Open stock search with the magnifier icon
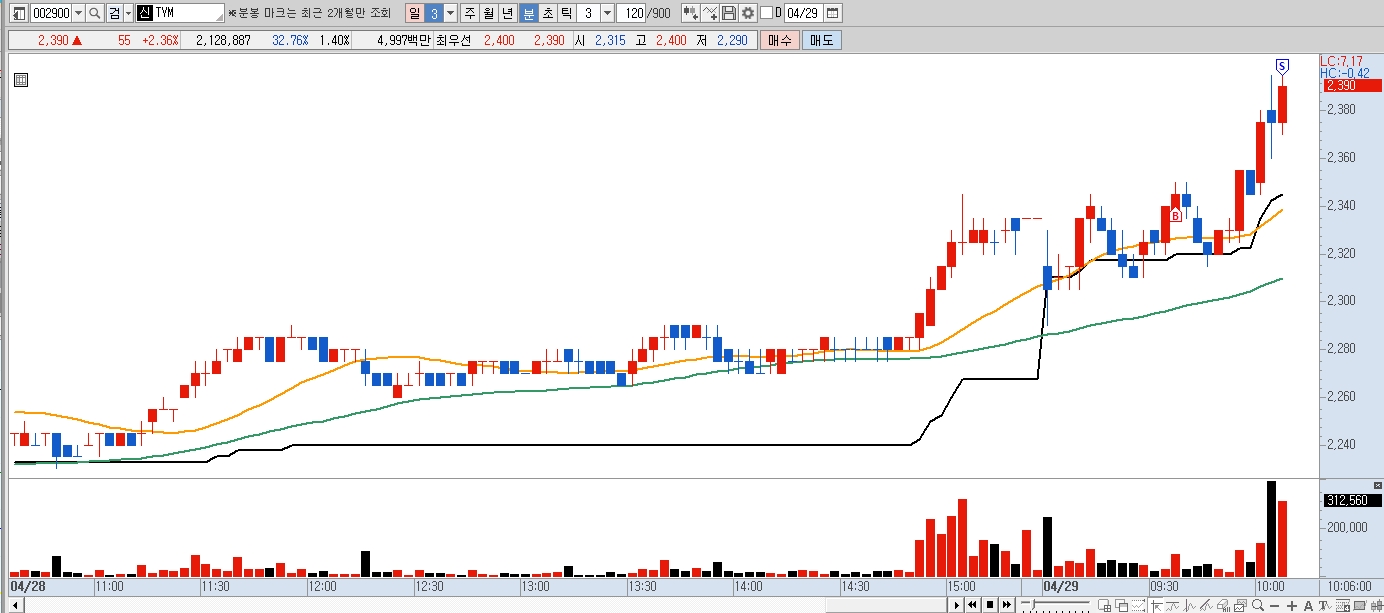The width and height of the screenshot is (1384, 613). point(95,13)
